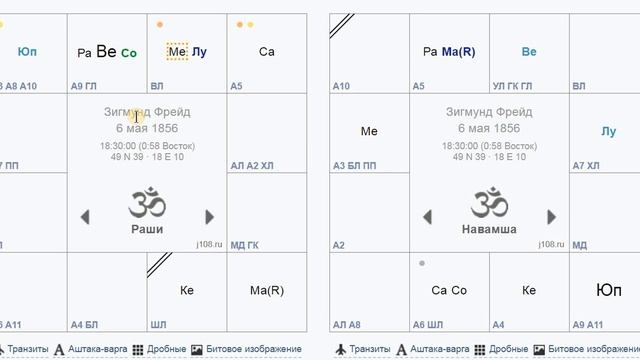Click the next-chart arrow in the Раши chart
The image size is (640, 360).
point(209,217)
